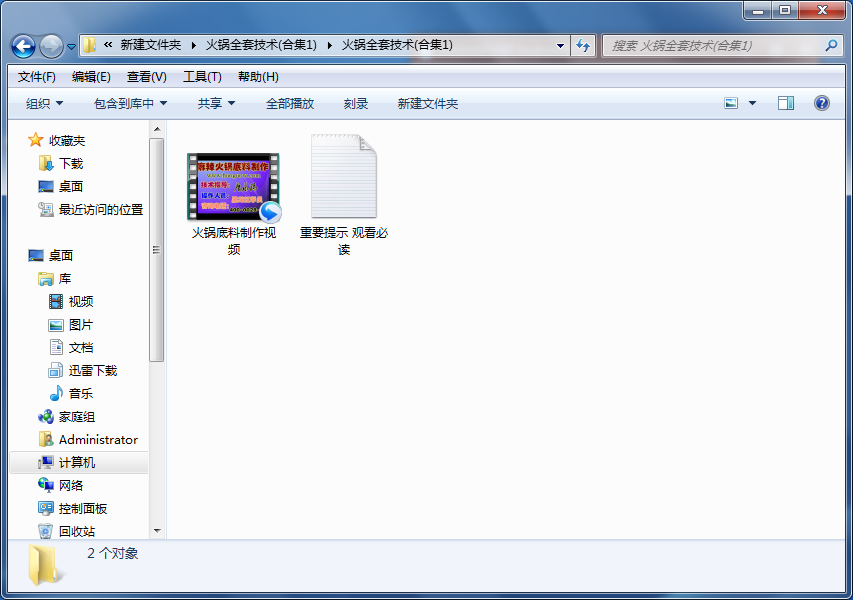Click the 新建文件夹 toolbar button
This screenshot has width=853, height=600.
coord(427,103)
